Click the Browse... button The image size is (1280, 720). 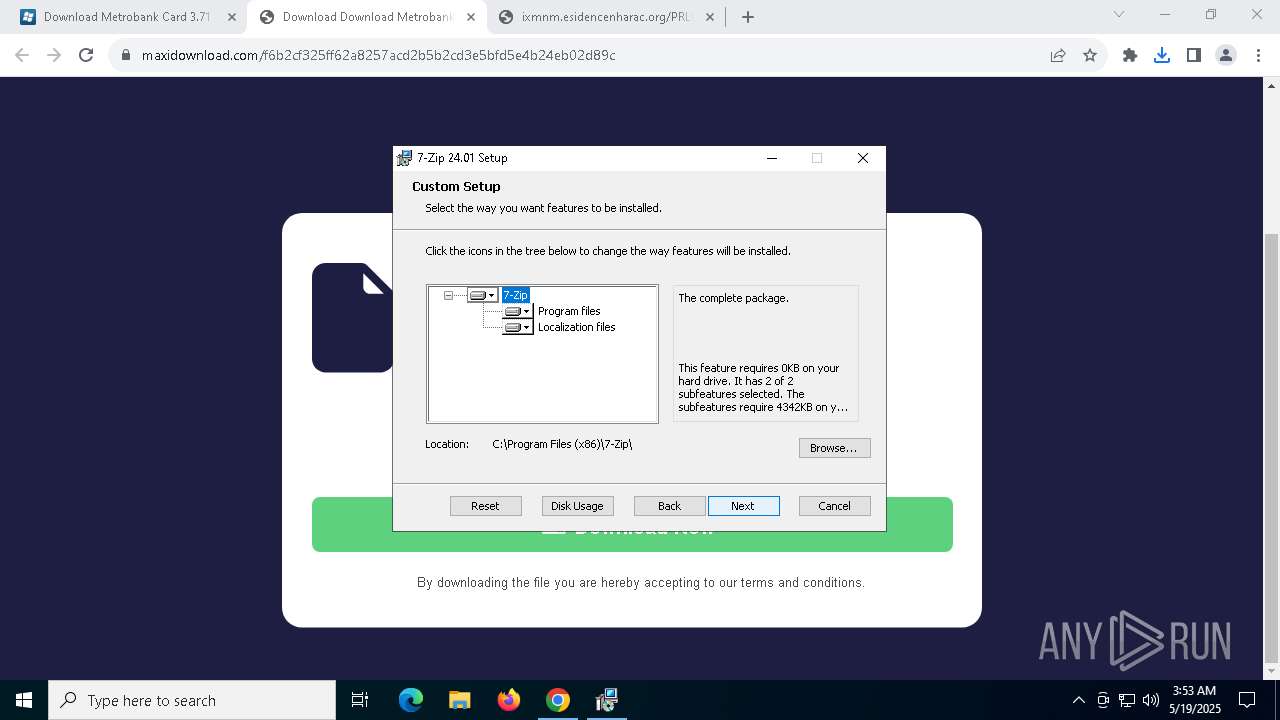click(834, 448)
